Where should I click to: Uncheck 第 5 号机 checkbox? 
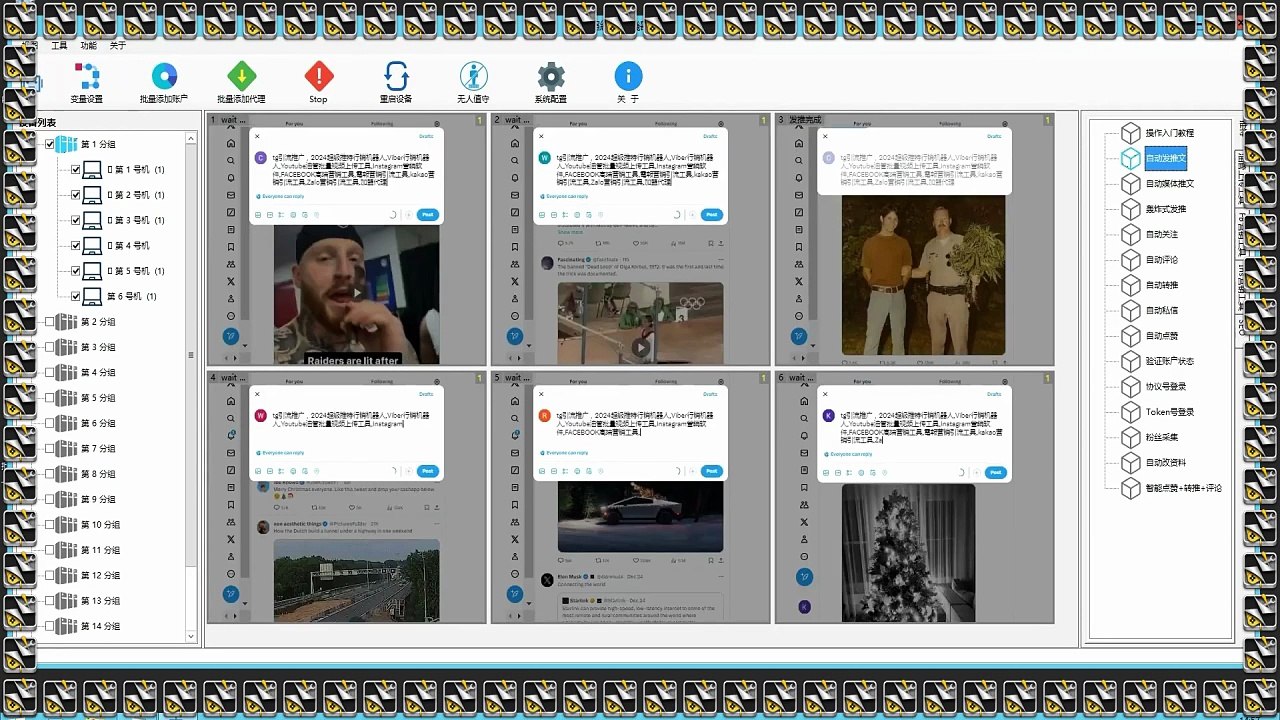[76, 271]
